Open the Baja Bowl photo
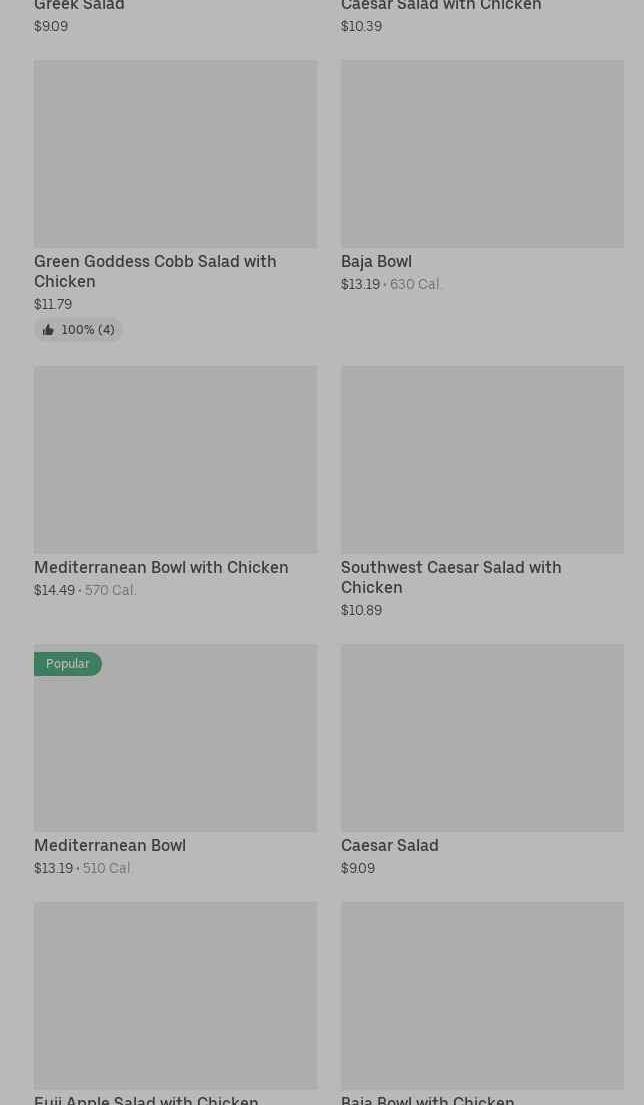 pos(483,154)
